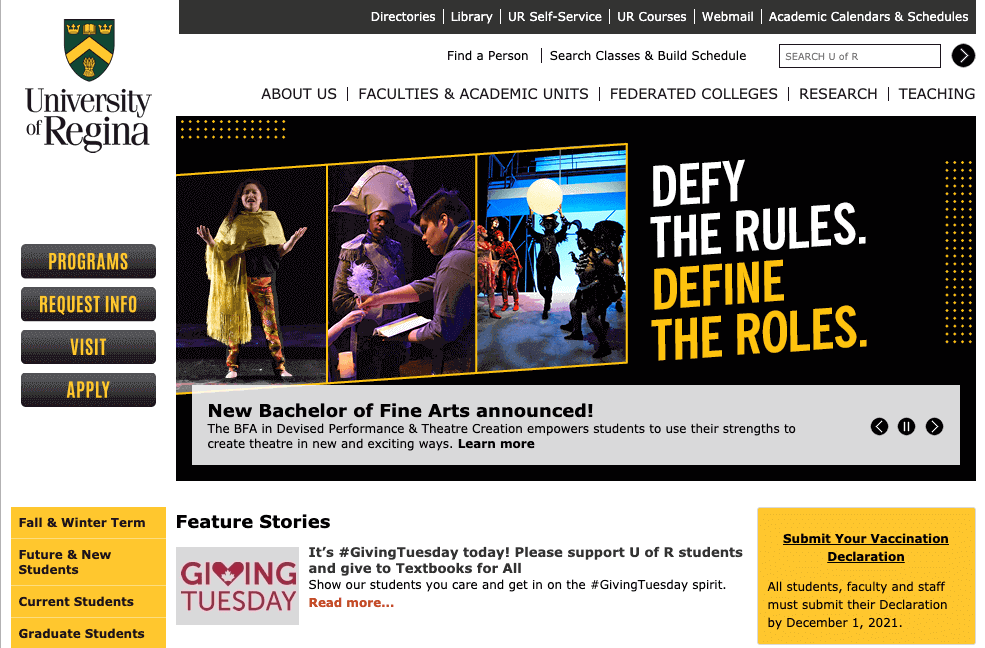Click Learn more in the banner caption
Image resolution: width=985 pixels, height=648 pixels.
(x=496, y=444)
